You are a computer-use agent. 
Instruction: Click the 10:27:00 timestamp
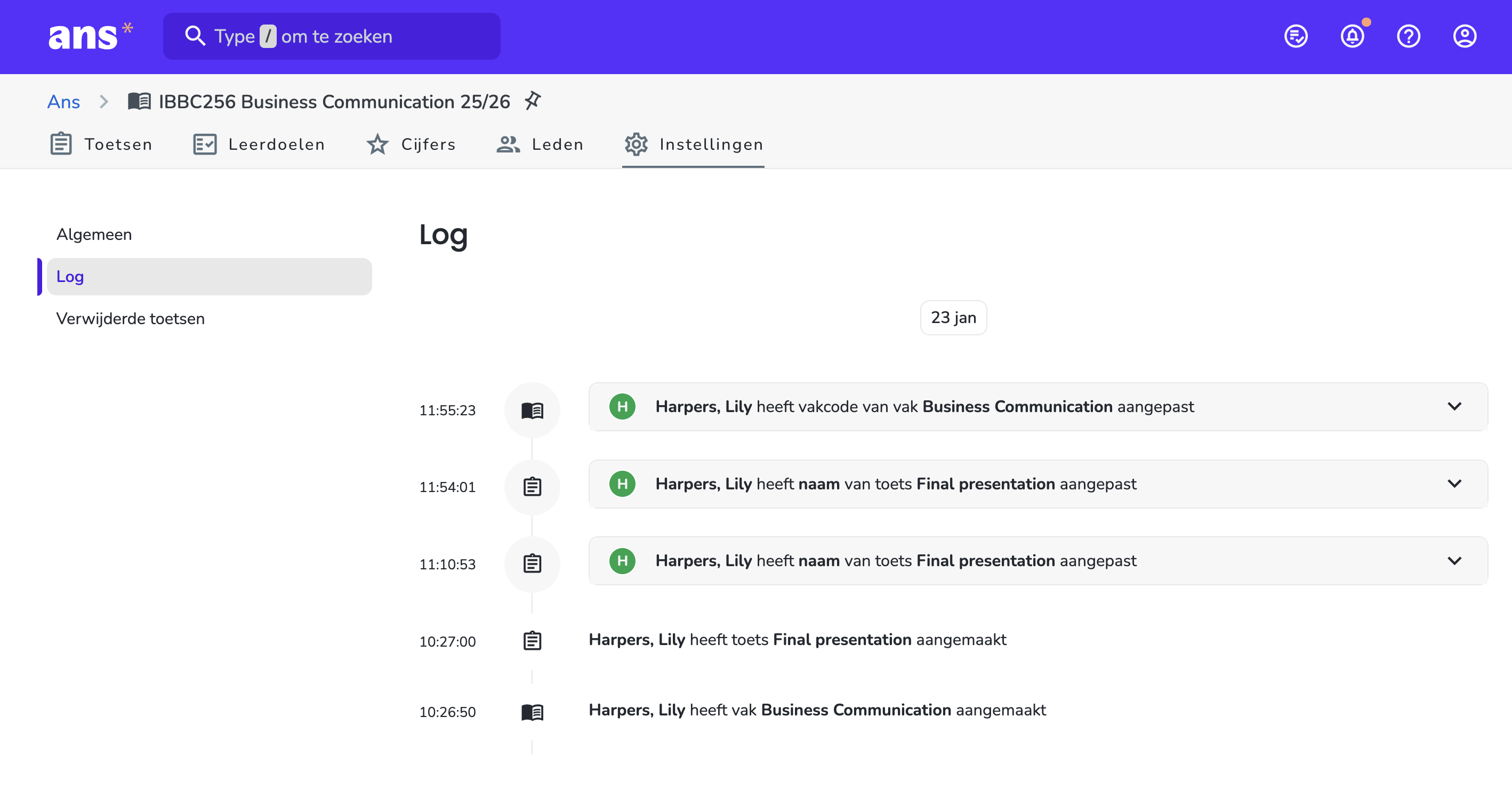447,642
